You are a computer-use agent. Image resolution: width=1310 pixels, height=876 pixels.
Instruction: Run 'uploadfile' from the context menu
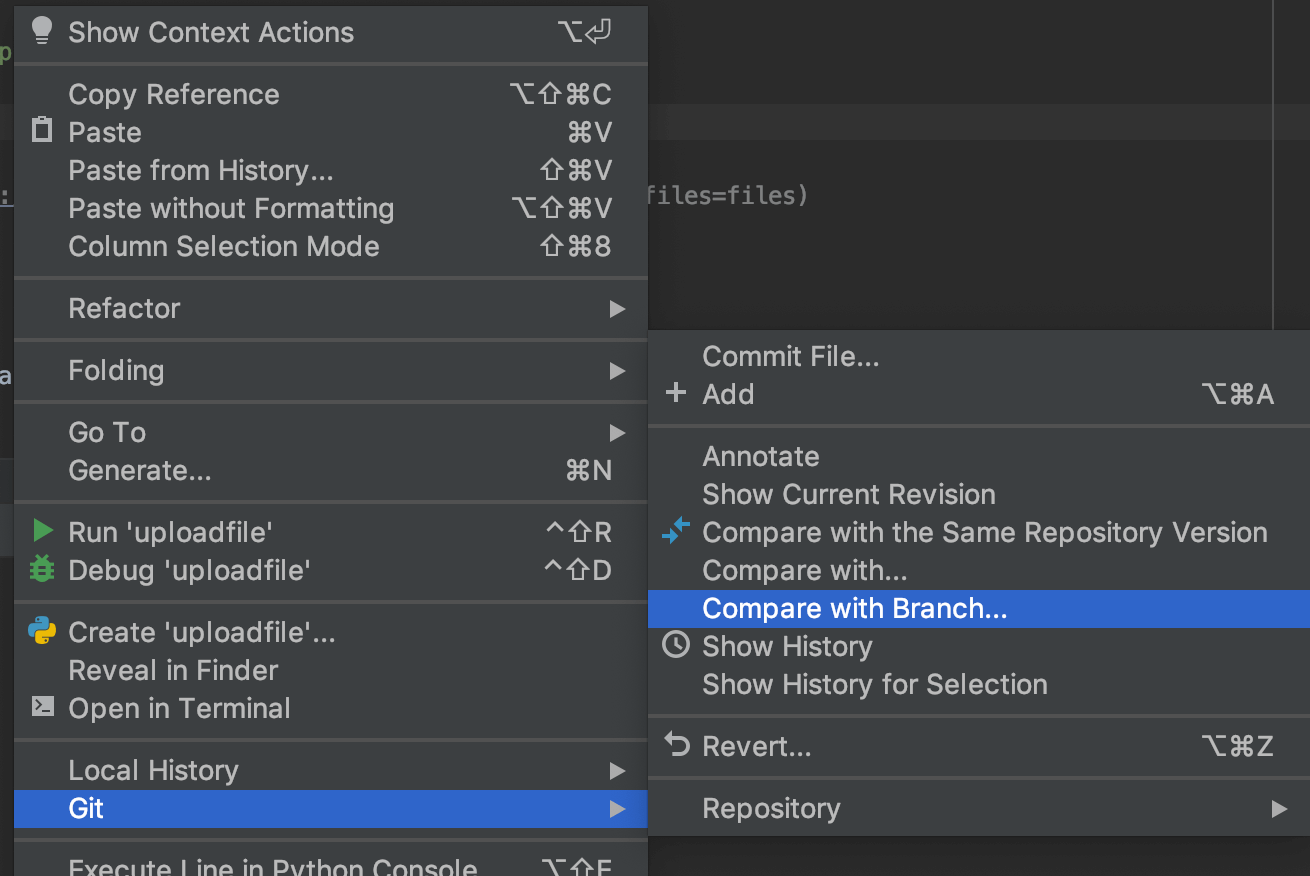click(331, 532)
